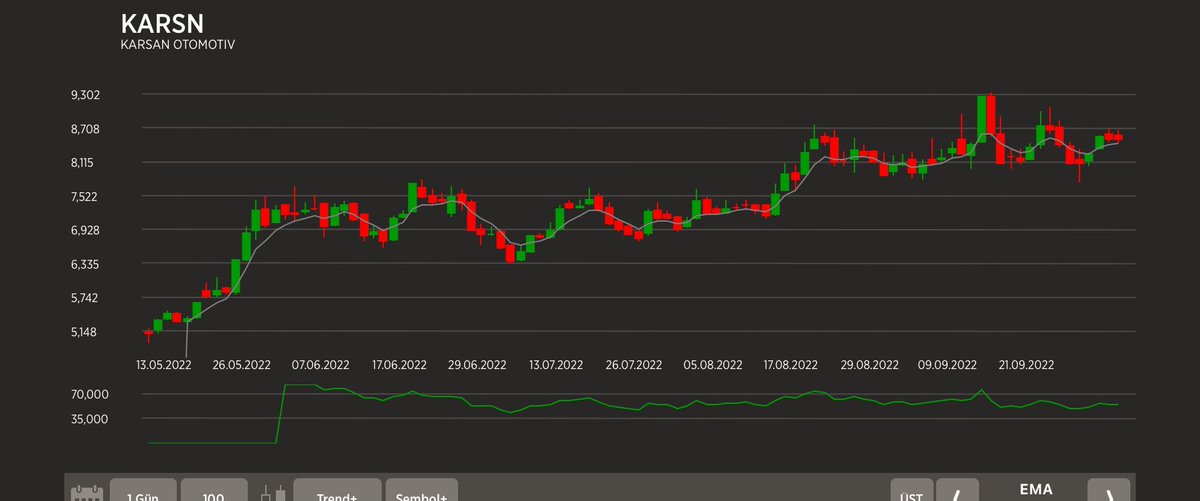Viewport: 1200px width, 501px height.
Task: Select the 13.05.2022 date label
Action: [164, 365]
